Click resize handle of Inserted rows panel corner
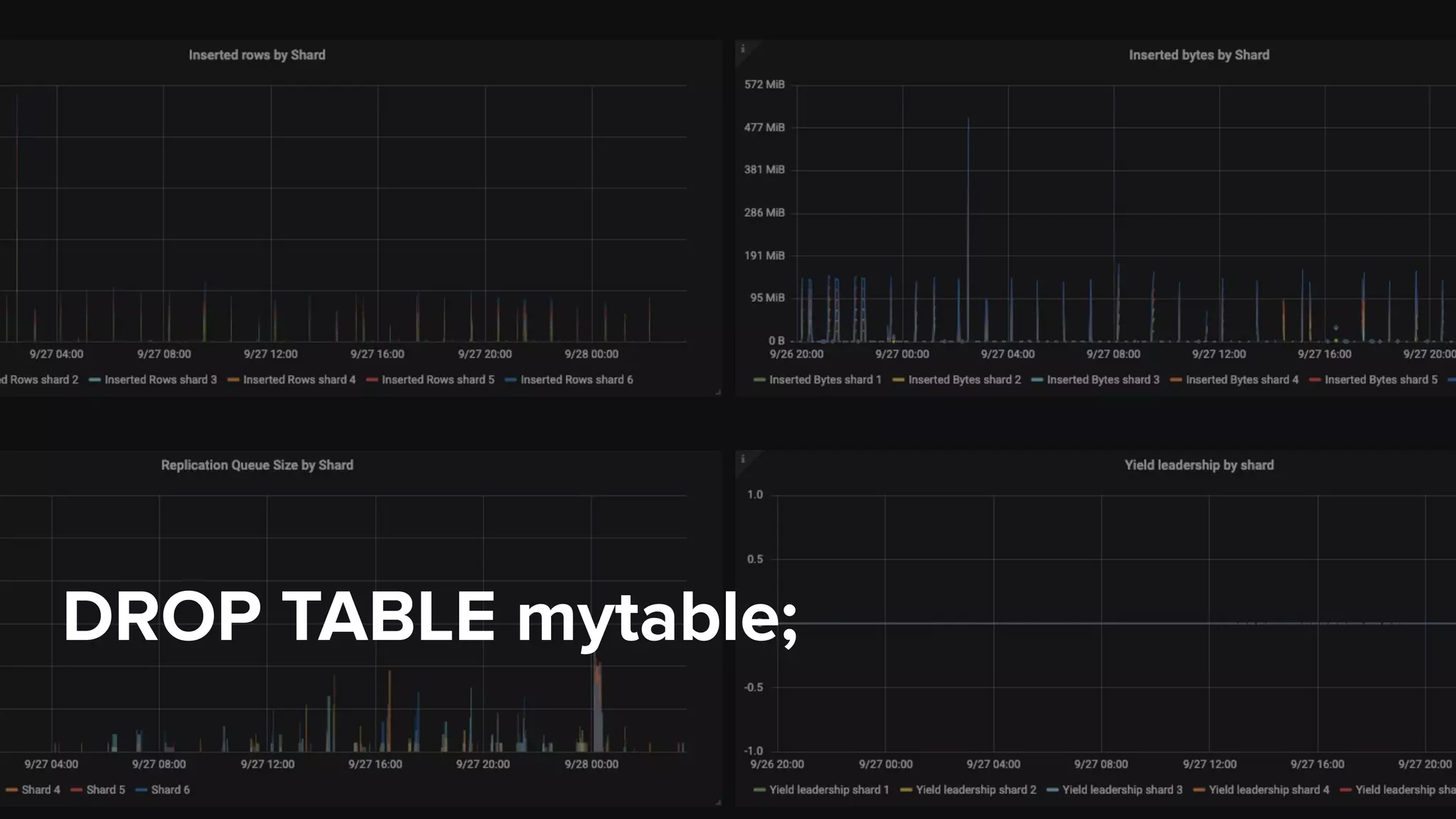The width and height of the screenshot is (1456, 819). click(718, 392)
